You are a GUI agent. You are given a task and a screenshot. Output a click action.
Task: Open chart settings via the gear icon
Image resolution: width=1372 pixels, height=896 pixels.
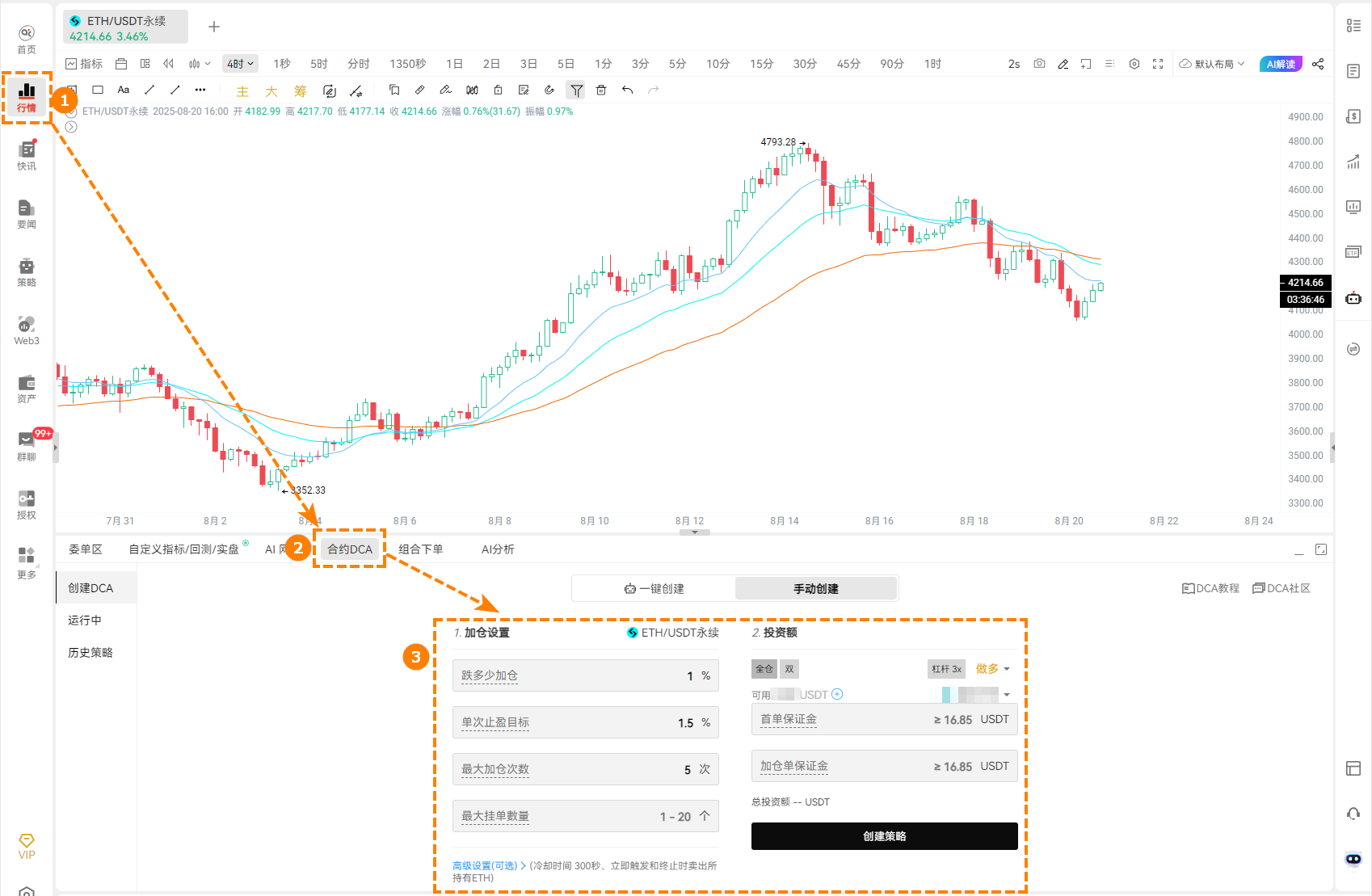pyautogui.click(x=1134, y=63)
